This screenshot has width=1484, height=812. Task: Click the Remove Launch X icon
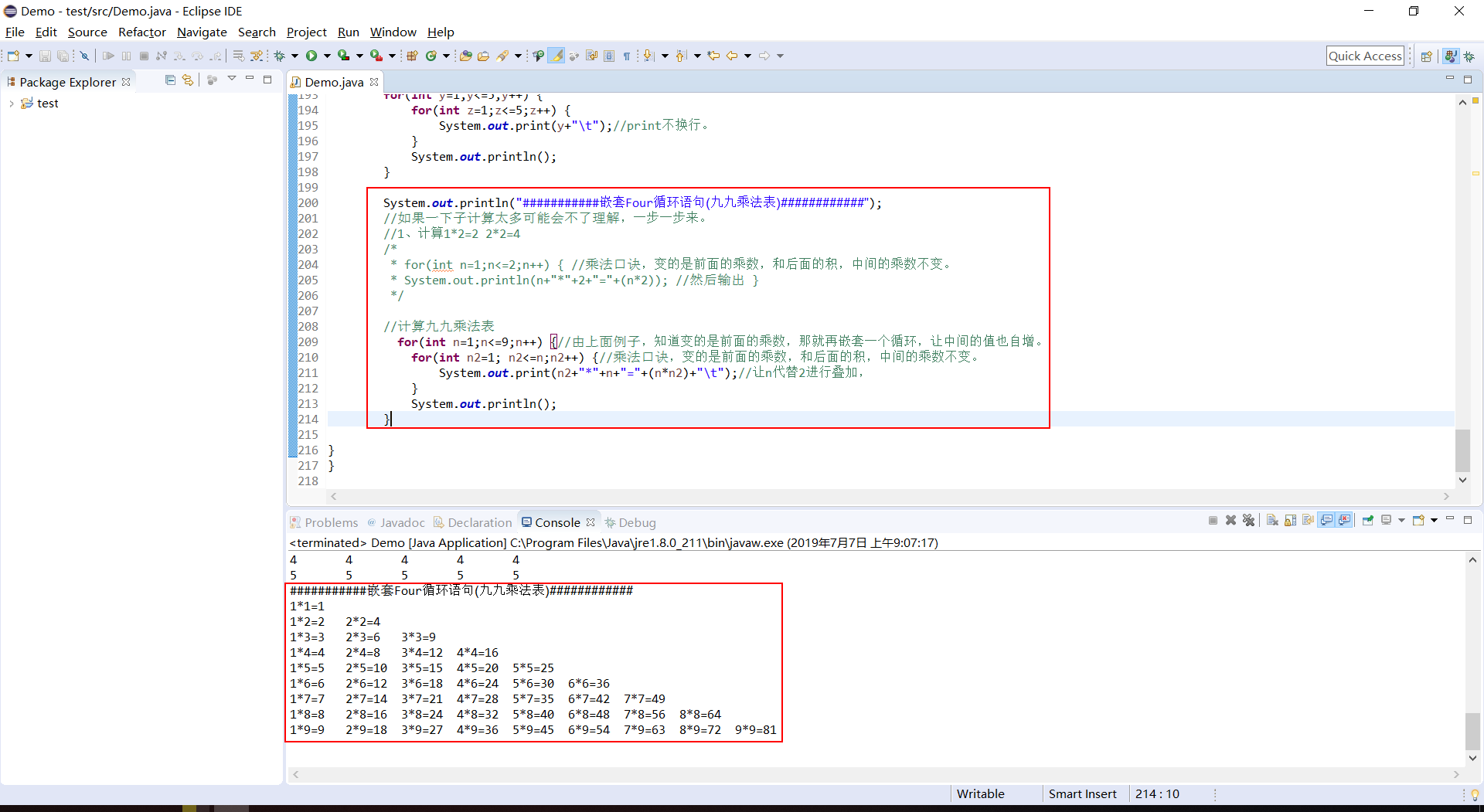point(1230,520)
